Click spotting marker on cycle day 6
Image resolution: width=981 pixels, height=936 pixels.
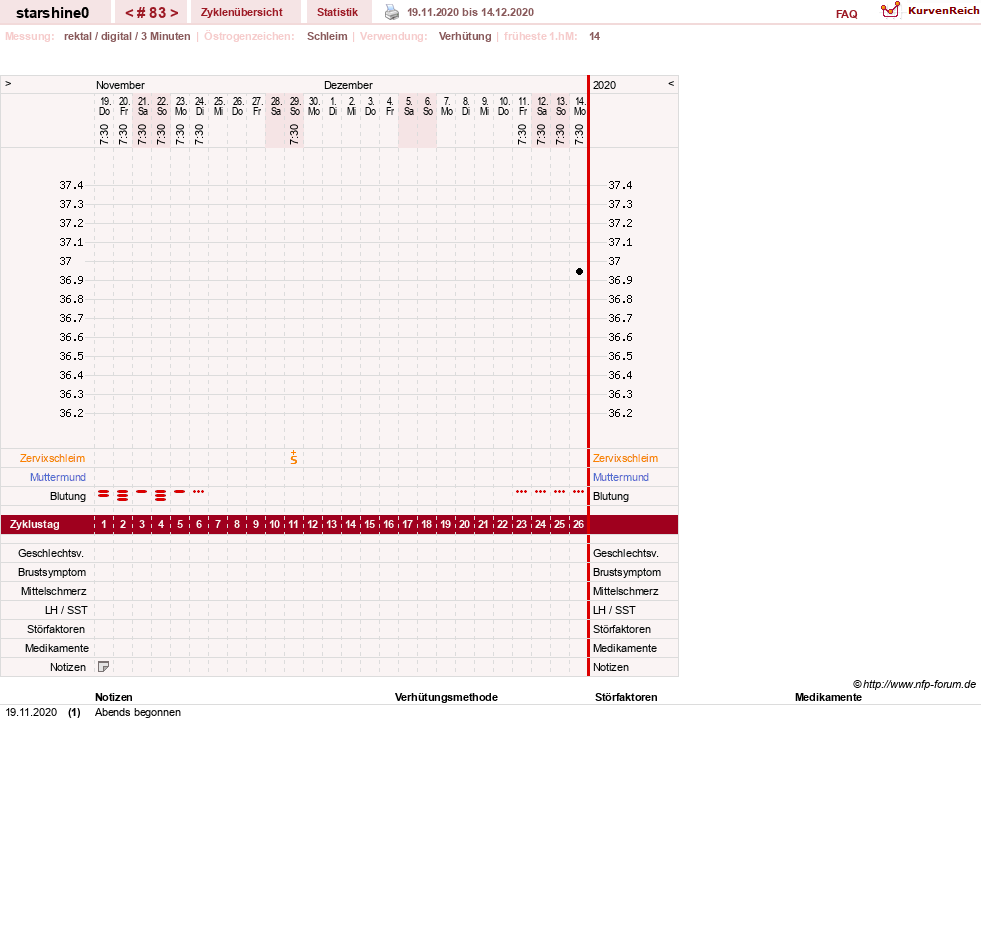[198, 492]
